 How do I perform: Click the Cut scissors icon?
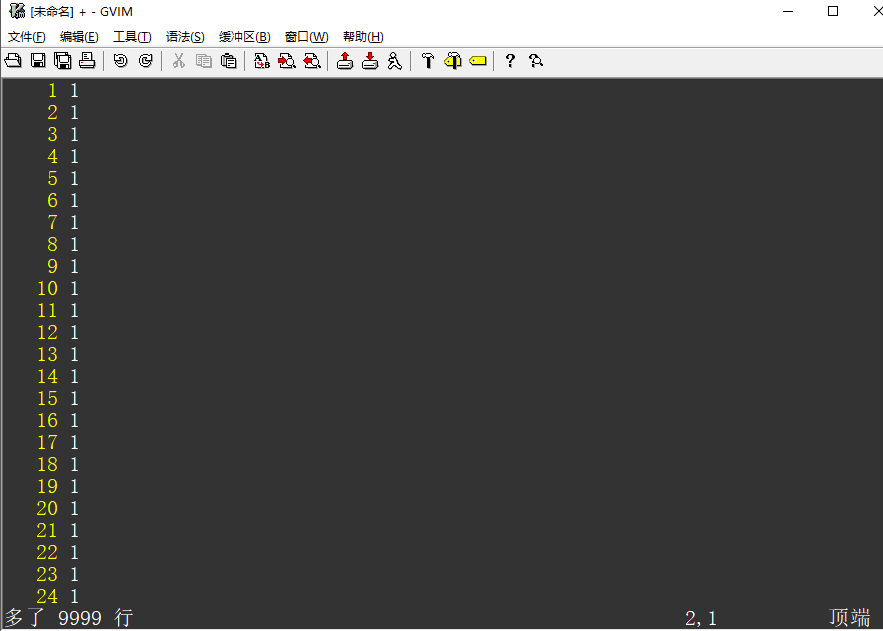[x=179, y=61]
